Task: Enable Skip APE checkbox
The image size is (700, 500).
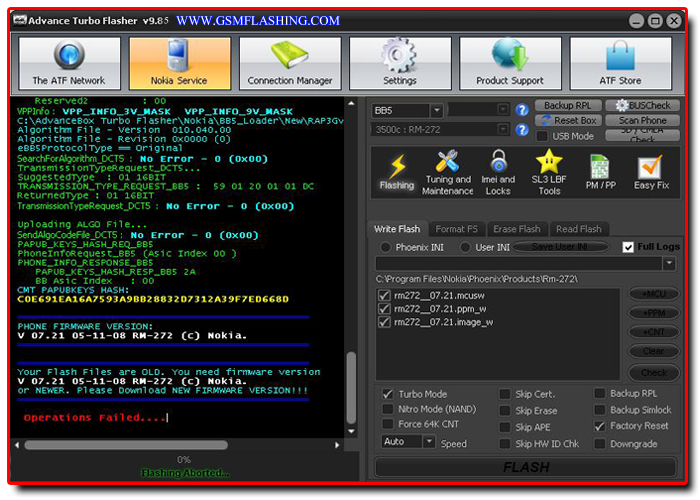Action: [x=505, y=427]
